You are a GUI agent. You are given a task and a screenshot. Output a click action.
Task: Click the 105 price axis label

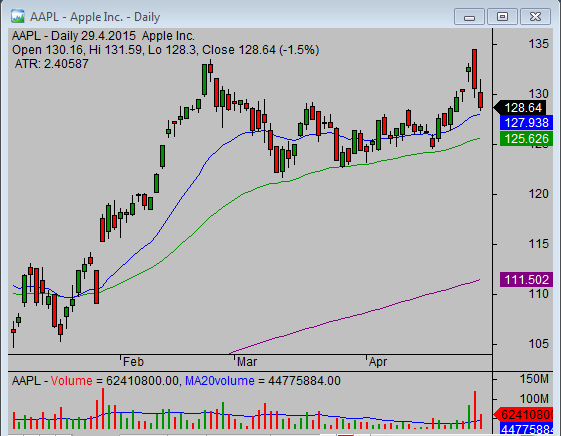538,344
